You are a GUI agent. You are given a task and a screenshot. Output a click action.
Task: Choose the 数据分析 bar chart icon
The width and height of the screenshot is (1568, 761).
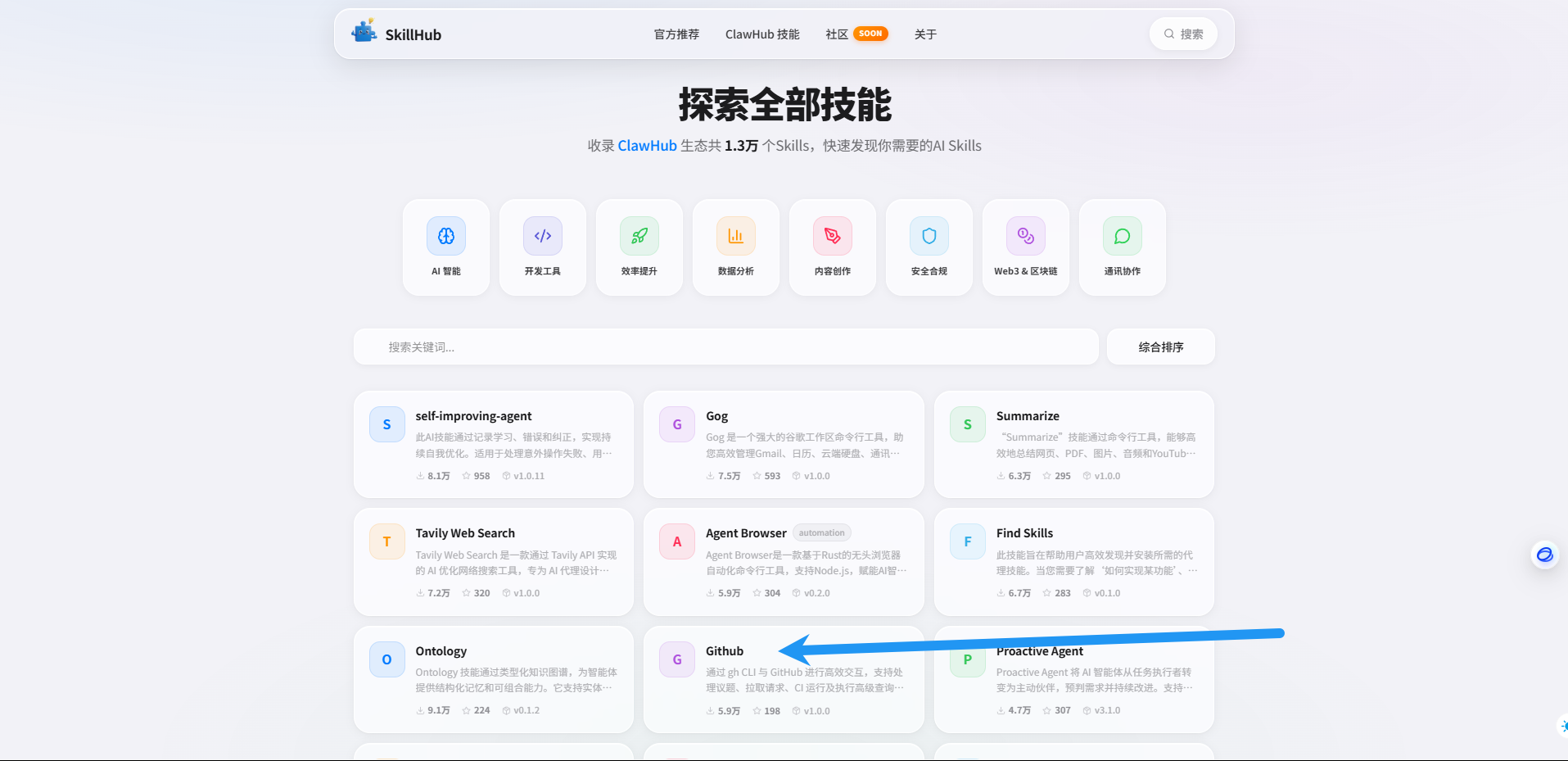[736, 237]
